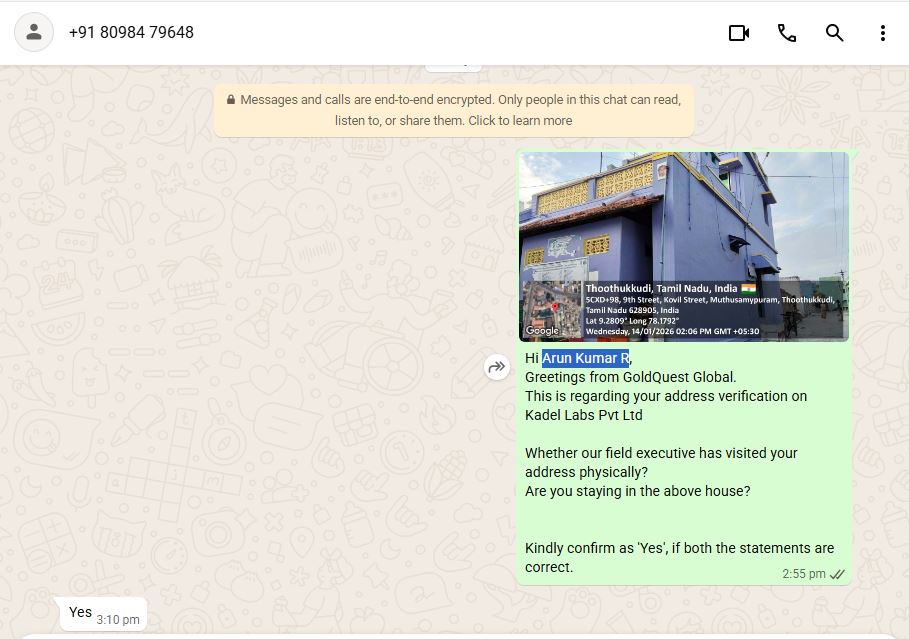909x639 pixels.
Task: Click the highlighted name Arun Kumar R
Action: tap(586, 358)
